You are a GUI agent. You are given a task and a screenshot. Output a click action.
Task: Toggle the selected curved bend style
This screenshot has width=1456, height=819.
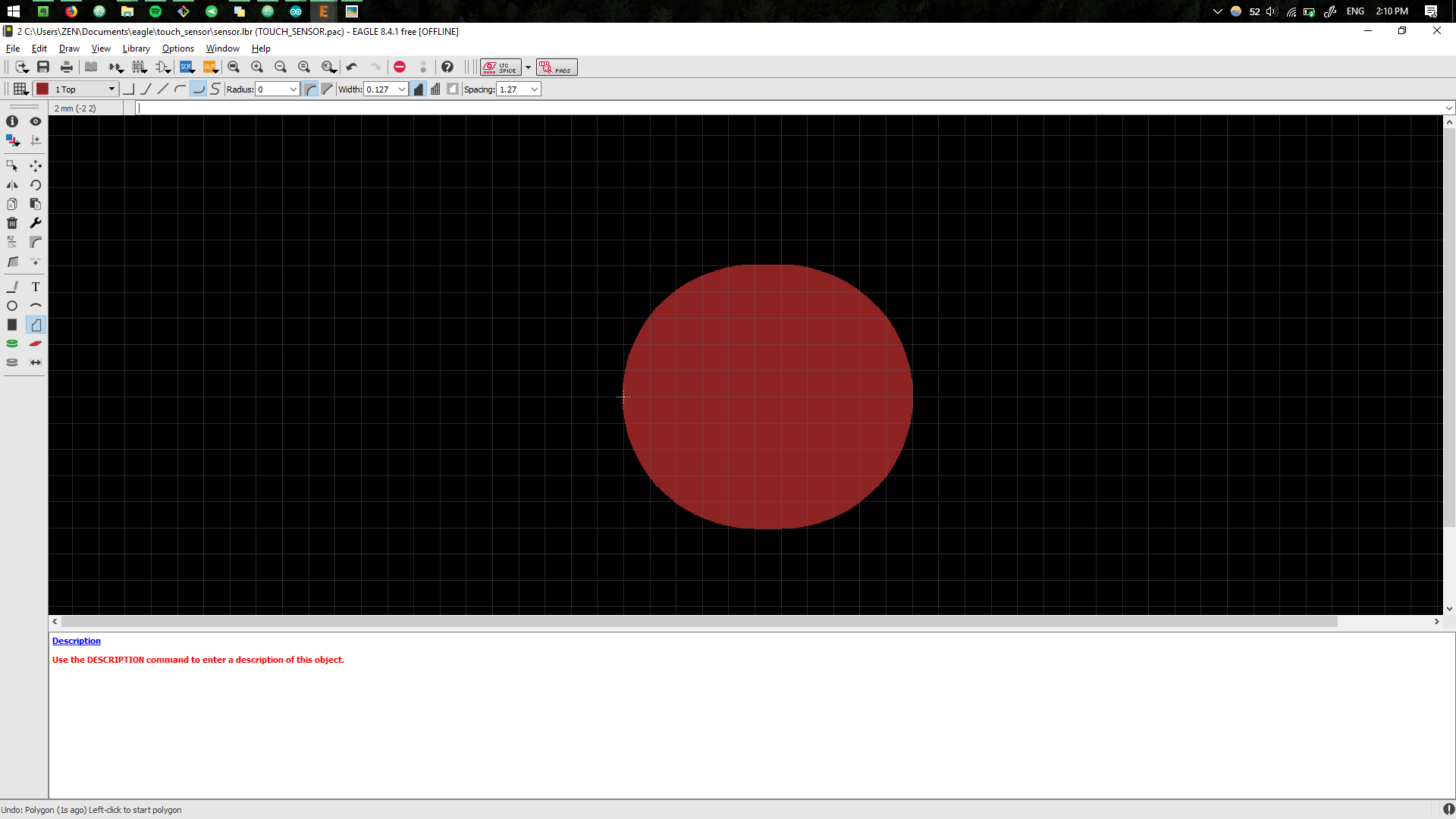click(x=198, y=89)
